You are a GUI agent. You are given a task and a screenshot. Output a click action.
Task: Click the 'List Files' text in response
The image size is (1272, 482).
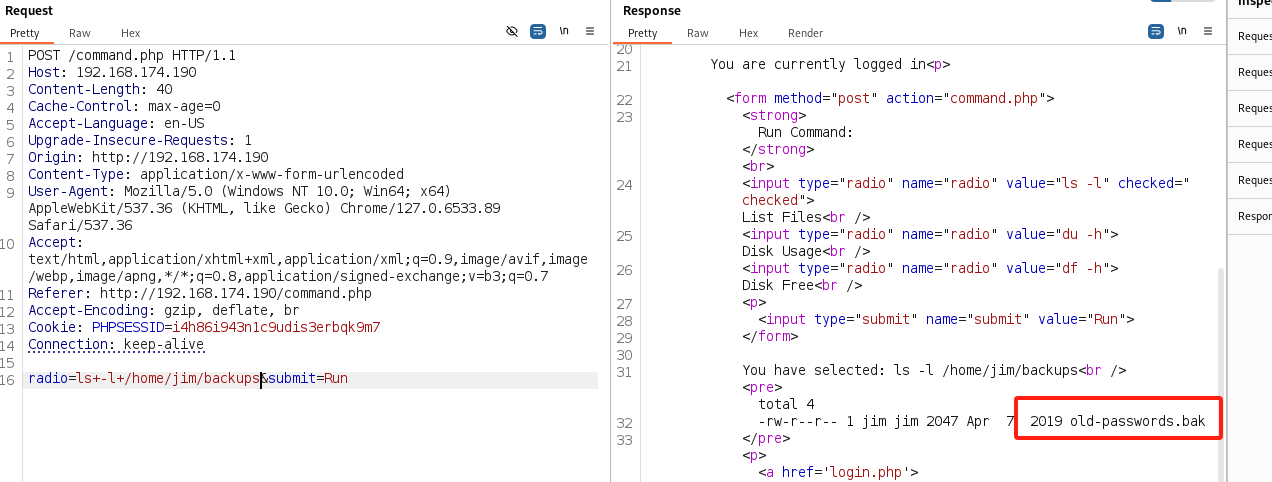click(782, 217)
